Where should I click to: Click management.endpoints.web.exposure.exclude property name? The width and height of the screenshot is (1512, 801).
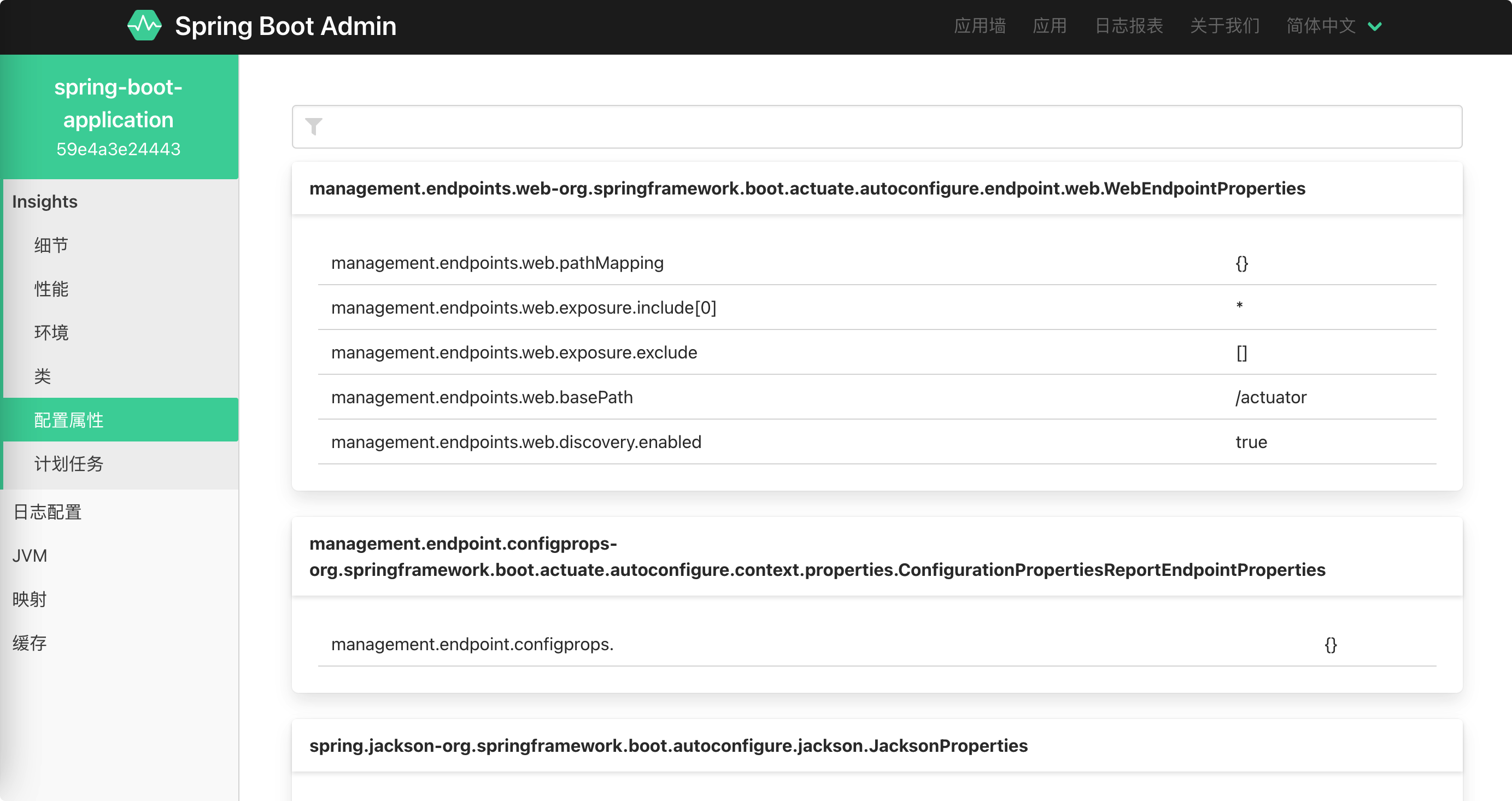point(514,352)
